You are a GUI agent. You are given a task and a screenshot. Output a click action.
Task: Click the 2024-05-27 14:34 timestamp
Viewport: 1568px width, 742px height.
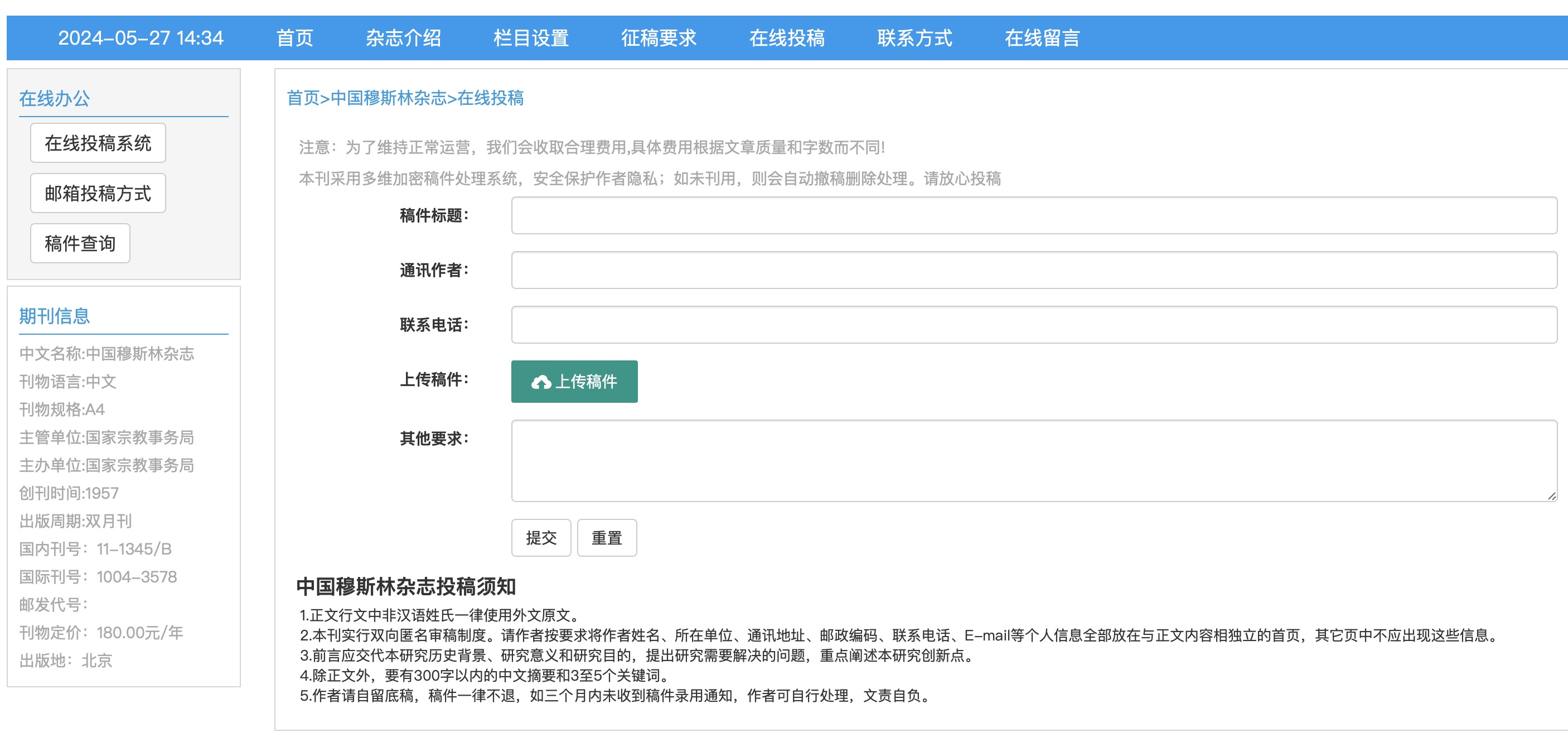pos(141,38)
